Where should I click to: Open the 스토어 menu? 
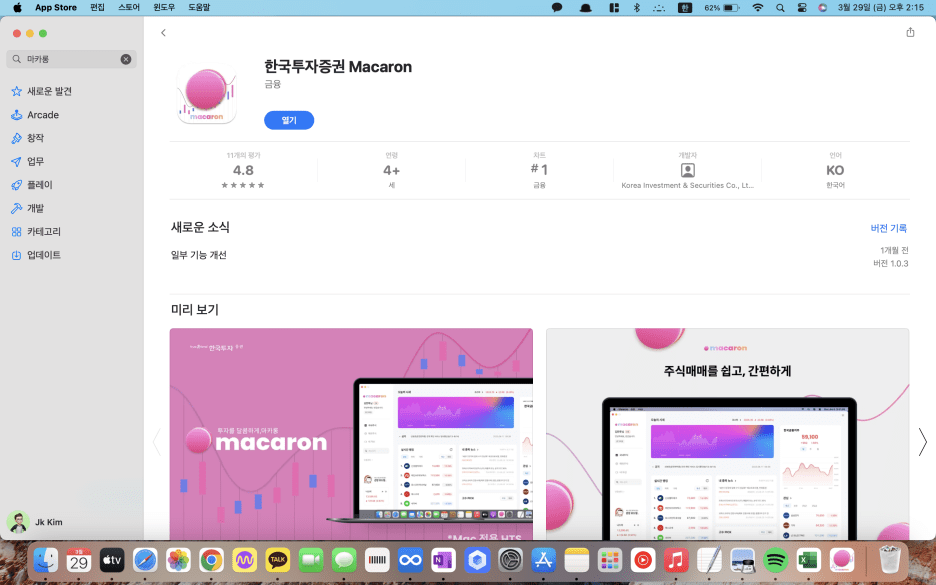point(129,8)
